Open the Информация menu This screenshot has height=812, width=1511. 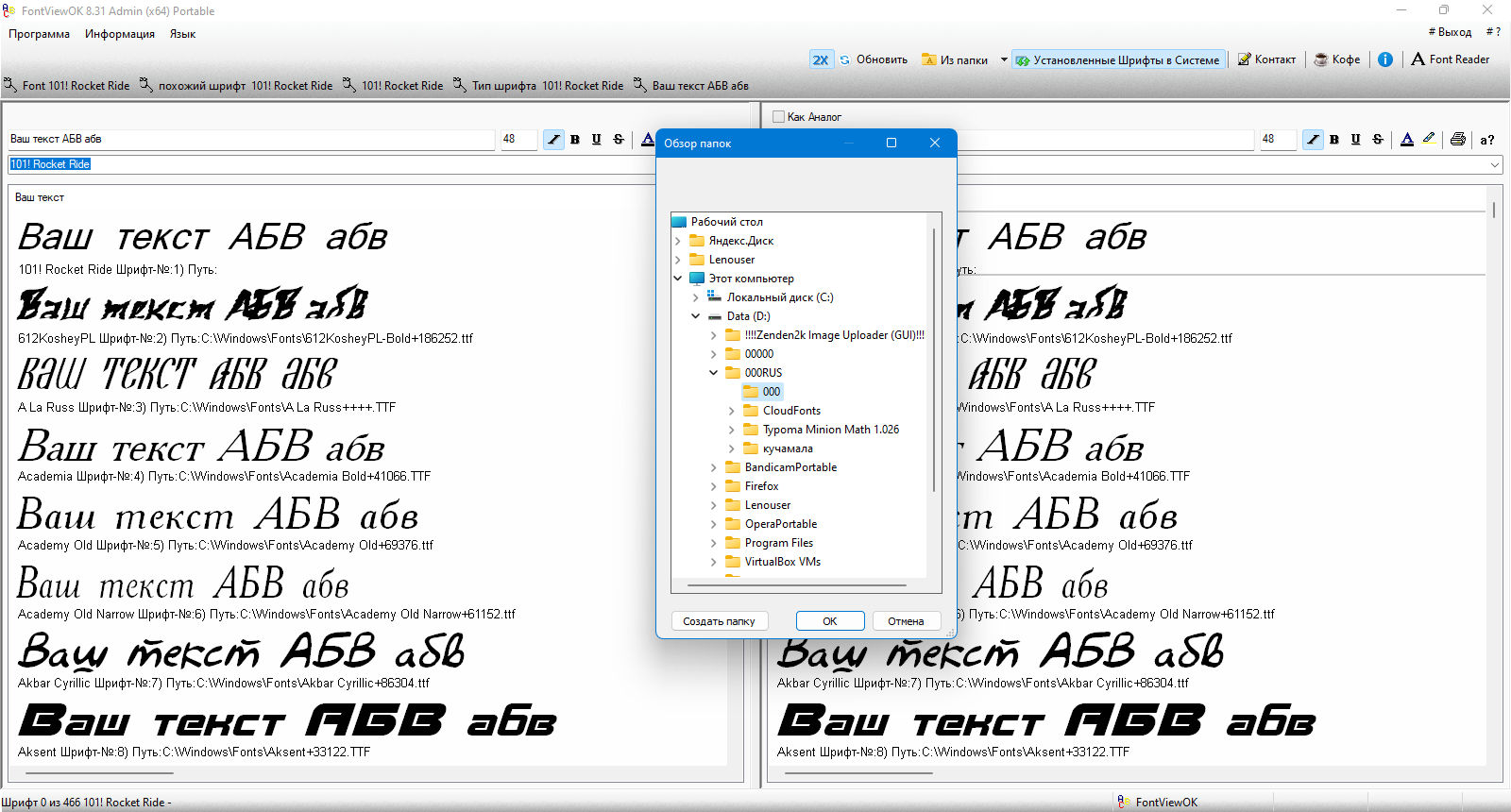[120, 34]
